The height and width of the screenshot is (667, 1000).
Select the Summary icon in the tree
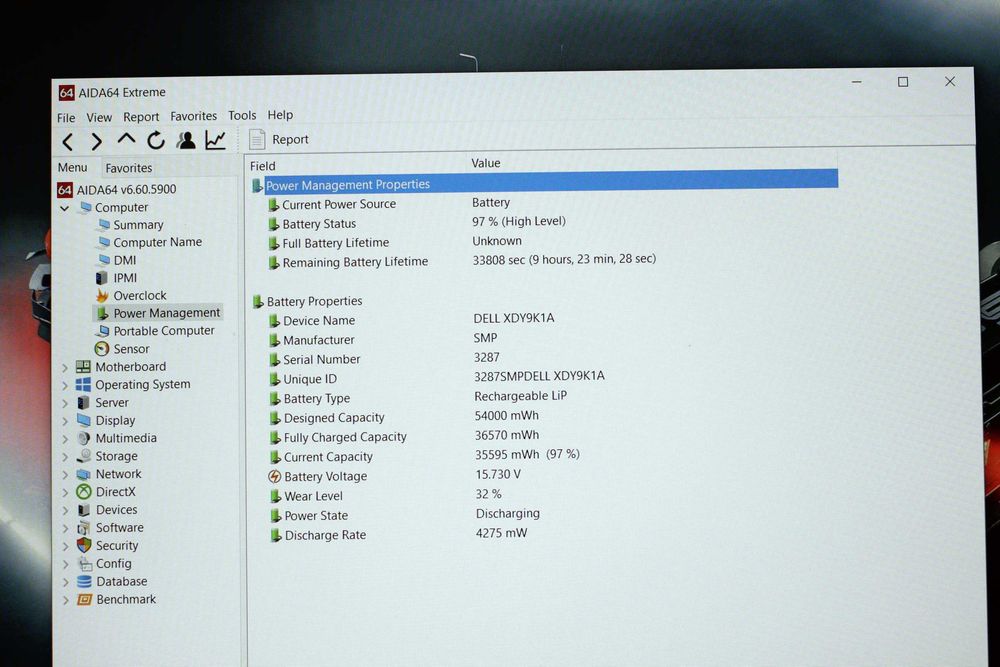[104, 224]
